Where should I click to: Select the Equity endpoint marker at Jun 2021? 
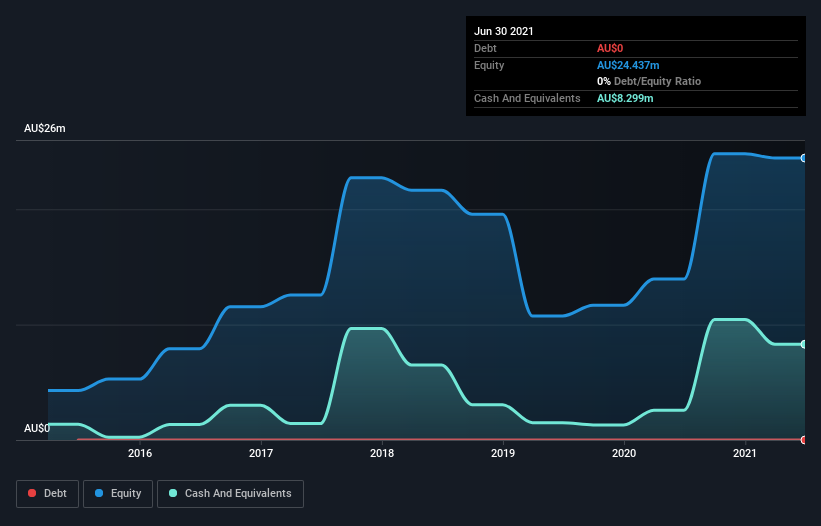pos(804,158)
